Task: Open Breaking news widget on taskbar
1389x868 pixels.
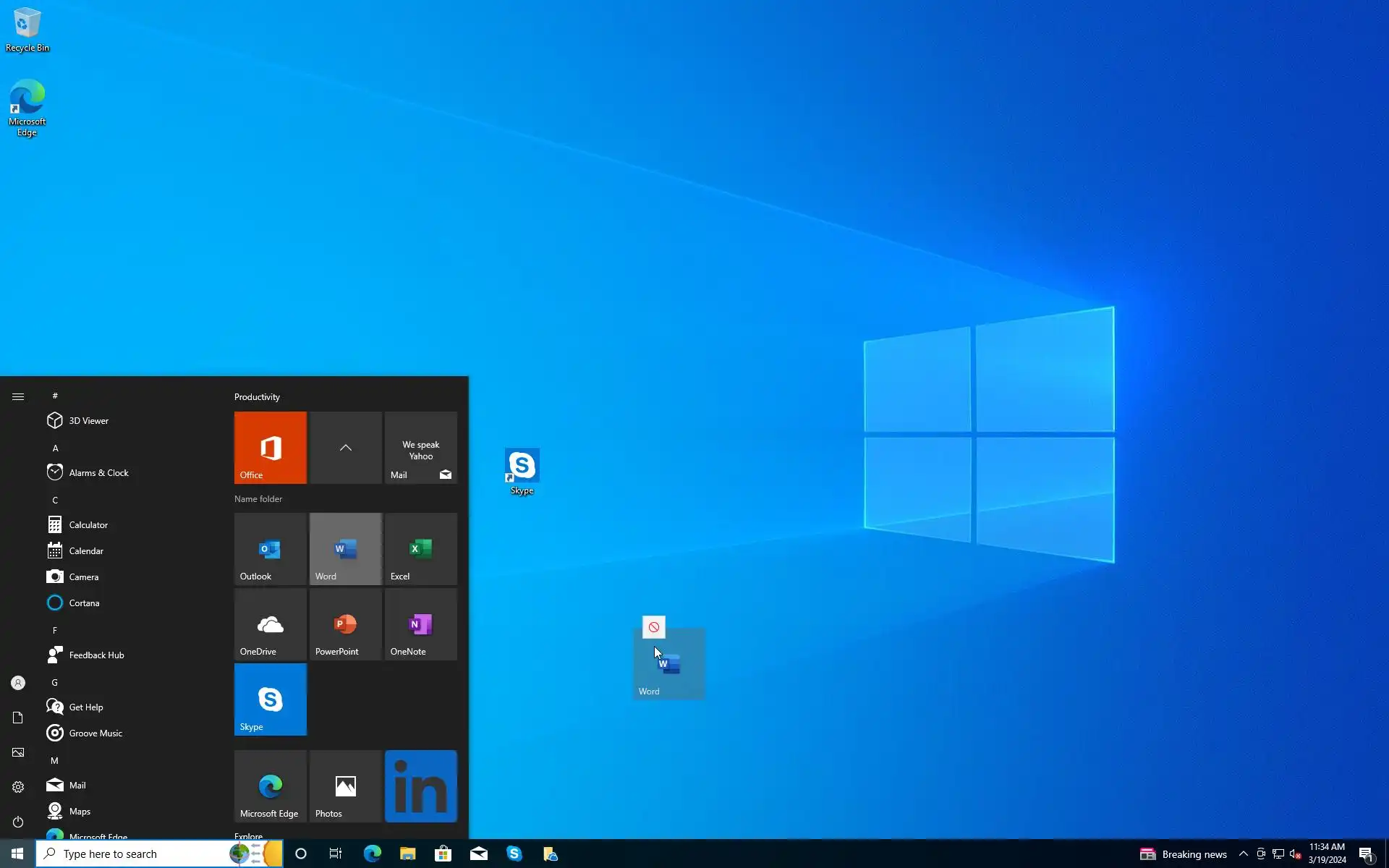Action: [1184, 854]
